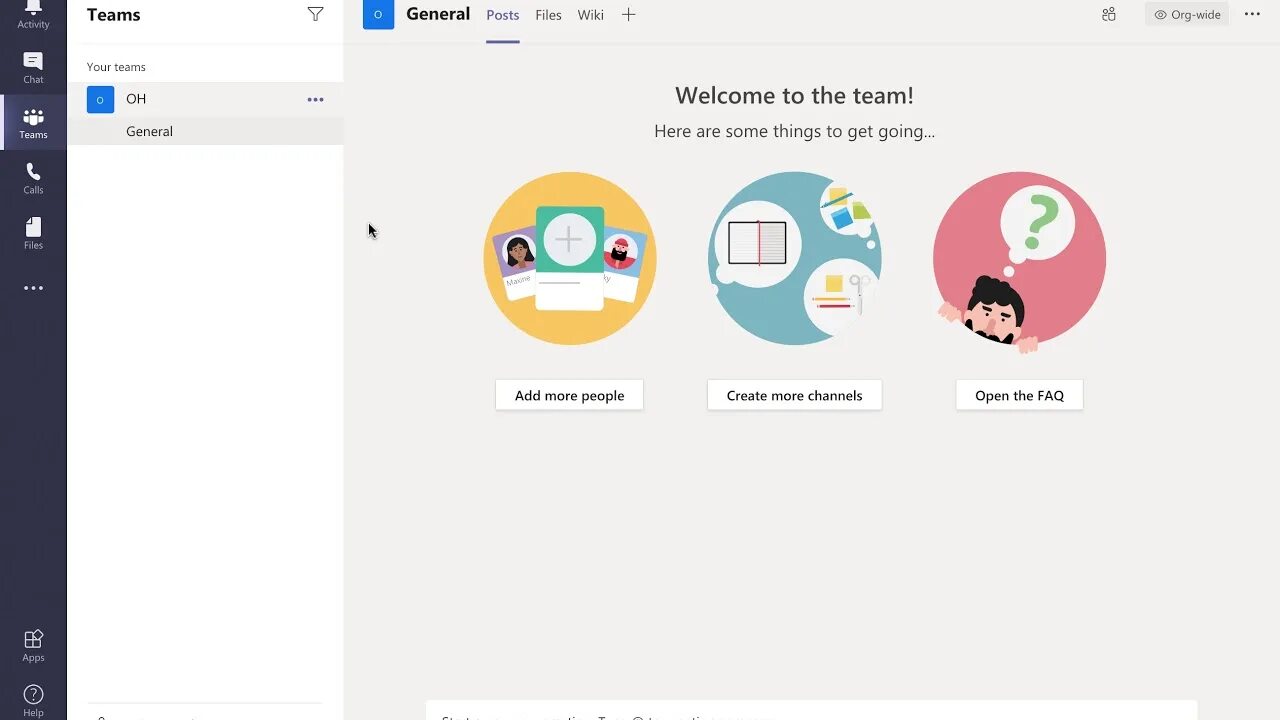Viewport: 1280px width, 720px height.
Task: Add a new tab with plus icon
Action: coord(628,14)
